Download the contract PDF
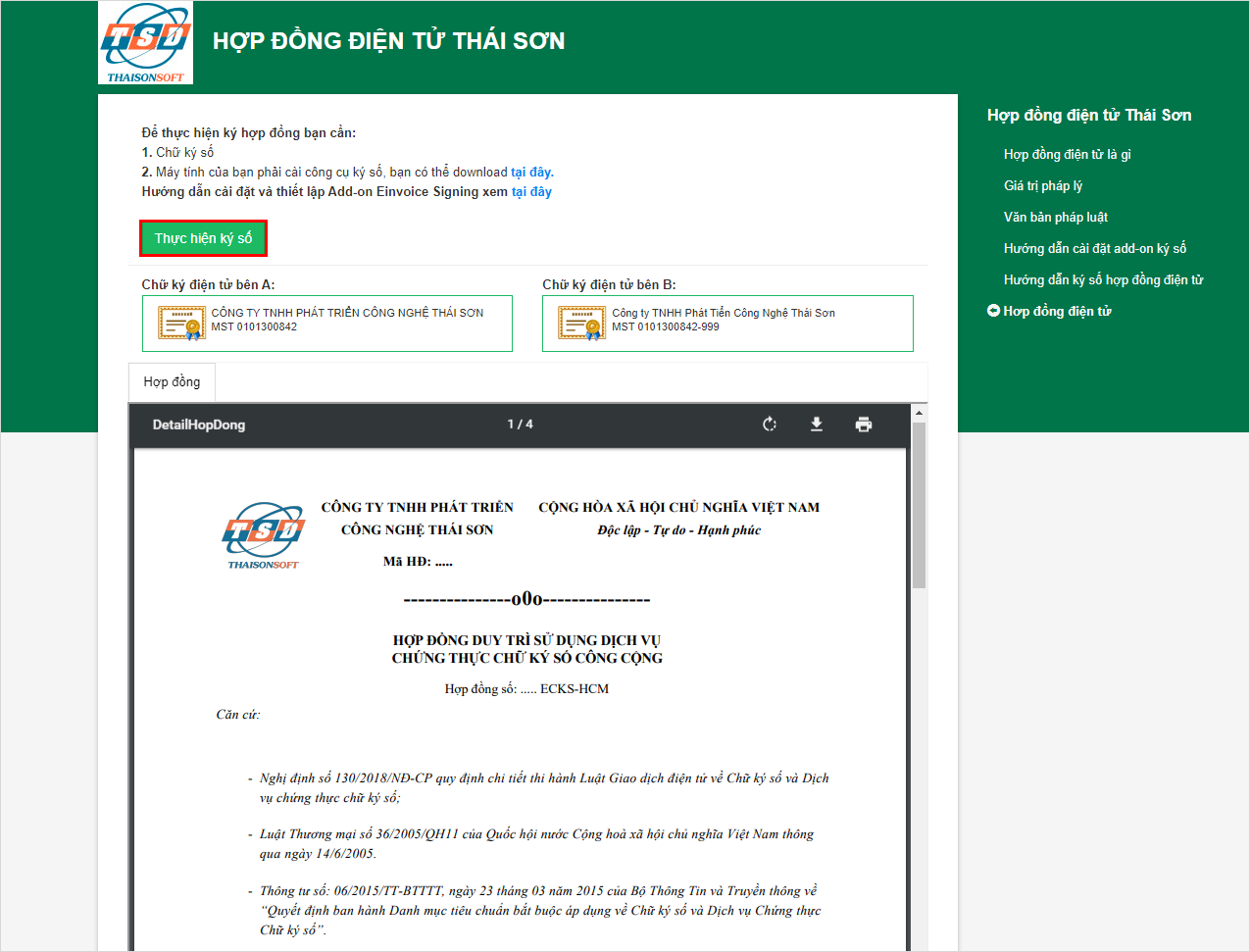This screenshot has width=1250, height=952. [x=817, y=425]
